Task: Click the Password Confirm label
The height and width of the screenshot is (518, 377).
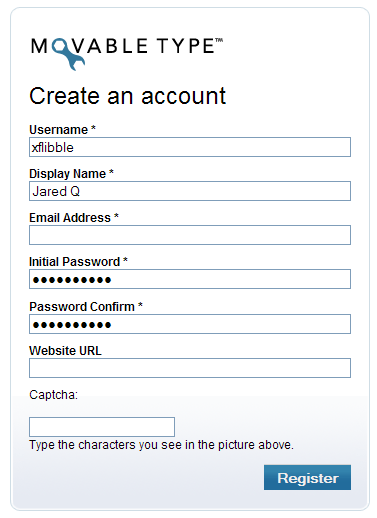Action: click(82, 307)
